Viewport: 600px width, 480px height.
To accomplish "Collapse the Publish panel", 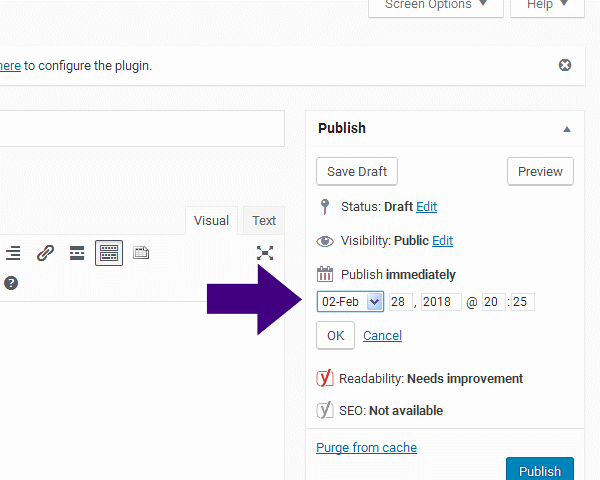I will (x=567, y=129).
